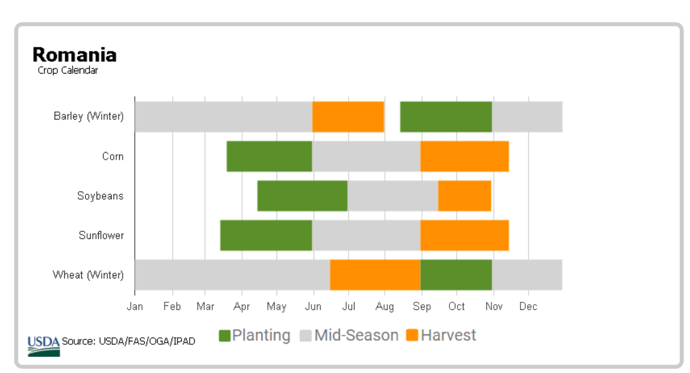Toggle the Planting legend label
Image resolution: width=690 pixels, height=373 pixels.
click(261, 335)
